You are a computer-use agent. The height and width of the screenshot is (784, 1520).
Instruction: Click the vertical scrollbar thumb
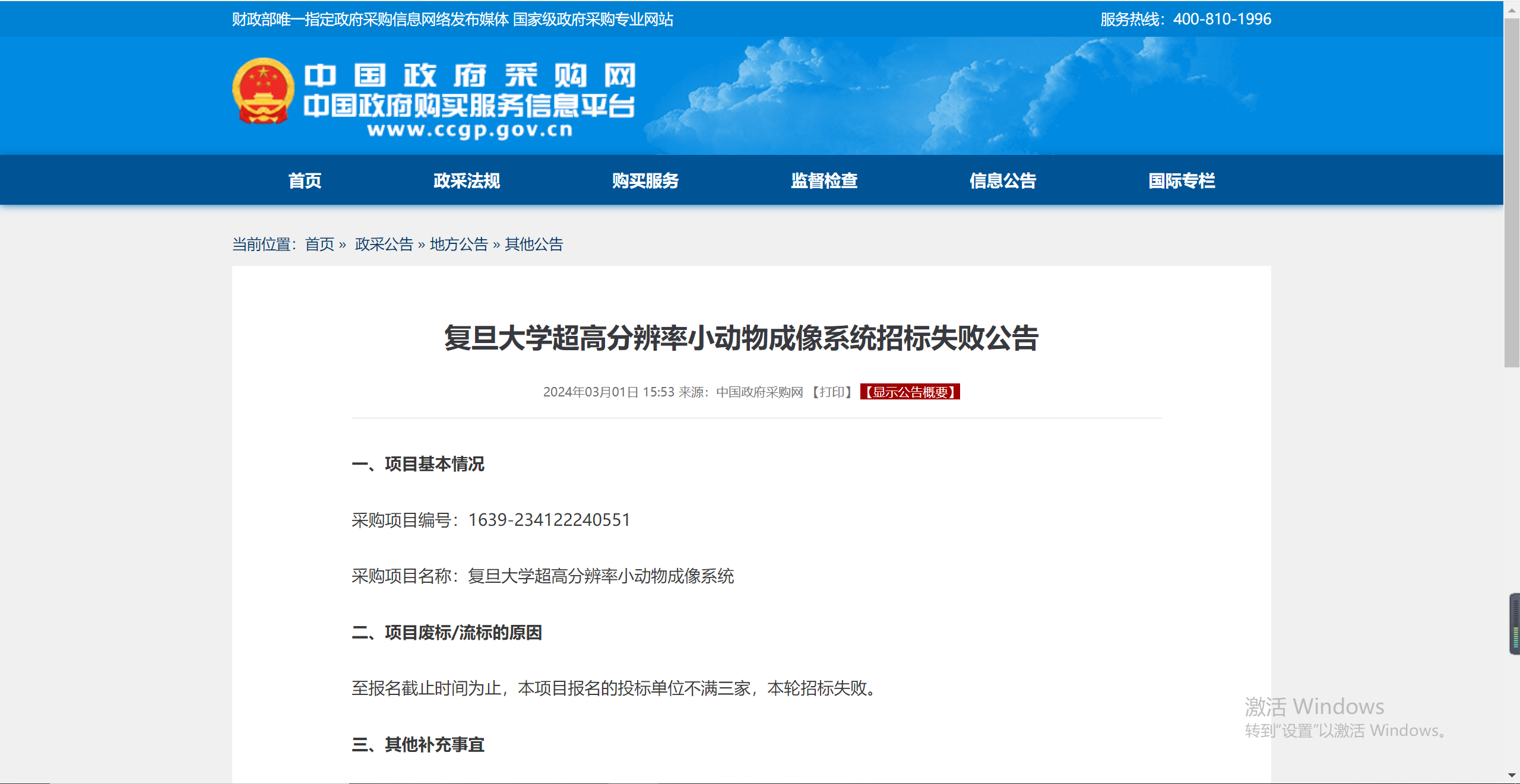1512,193
